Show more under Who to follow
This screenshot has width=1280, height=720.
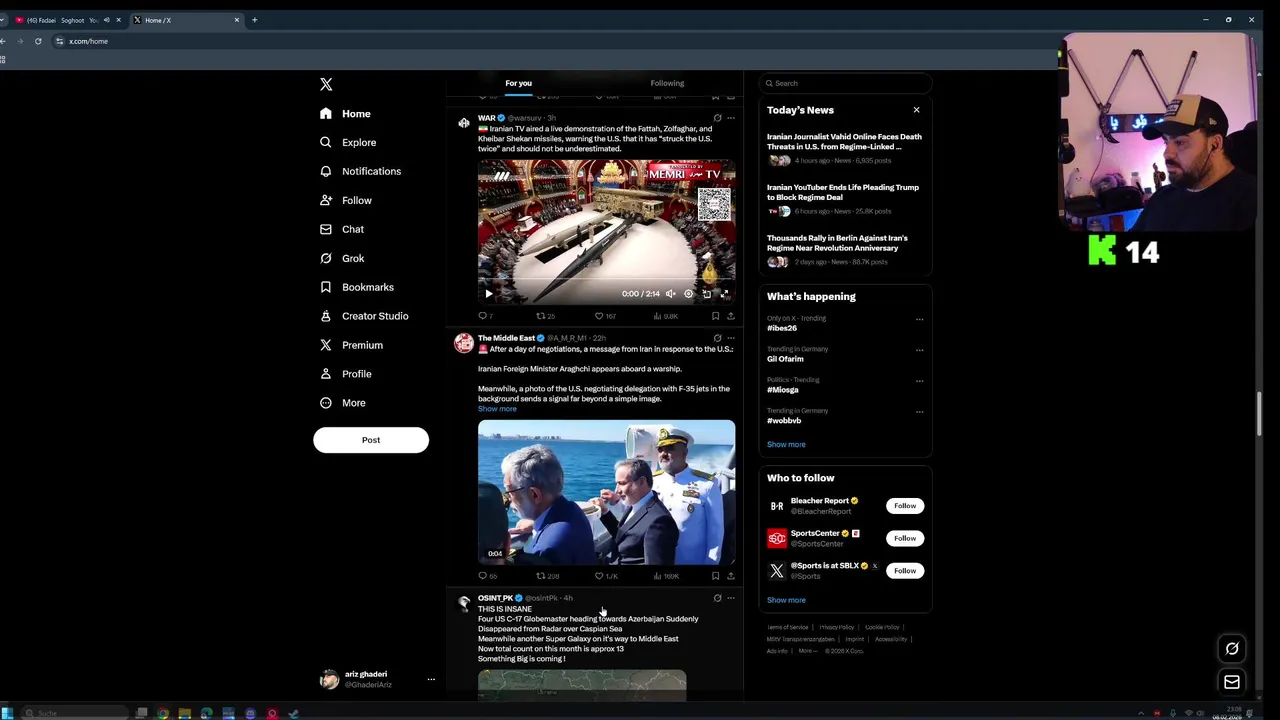coord(786,600)
